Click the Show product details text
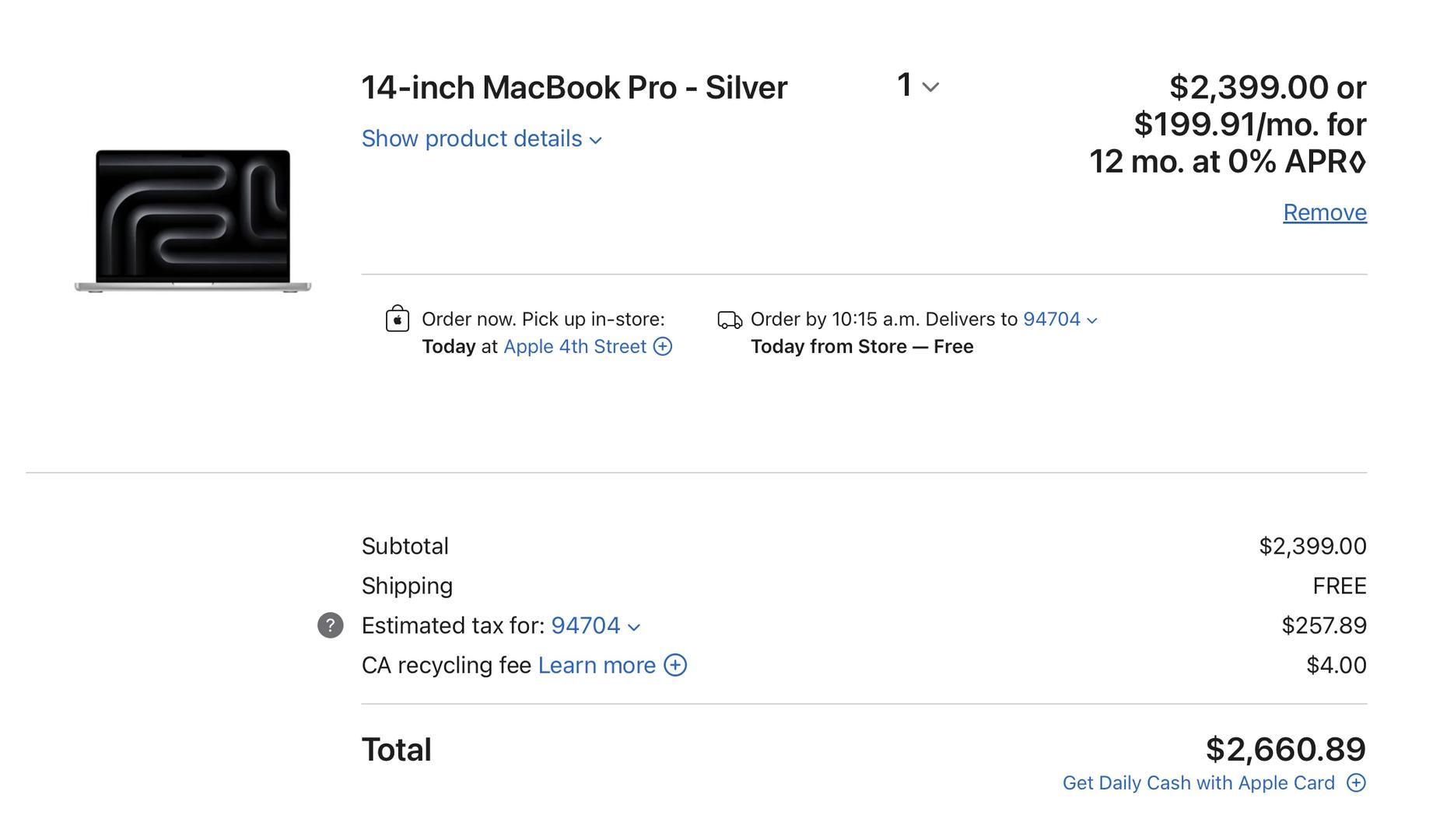 click(x=471, y=138)
